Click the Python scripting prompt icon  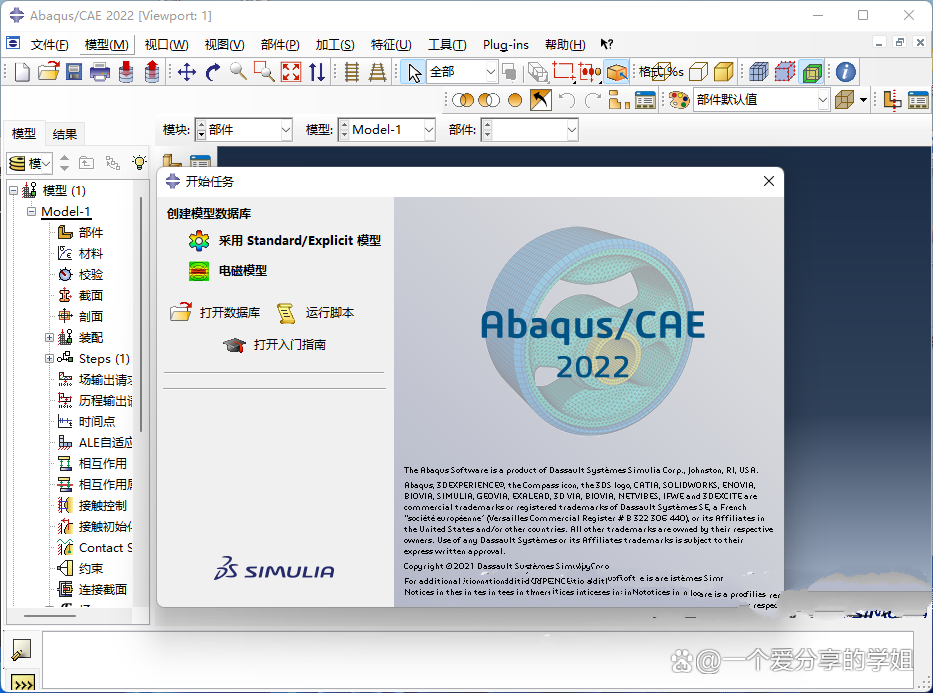coord(23,684)
